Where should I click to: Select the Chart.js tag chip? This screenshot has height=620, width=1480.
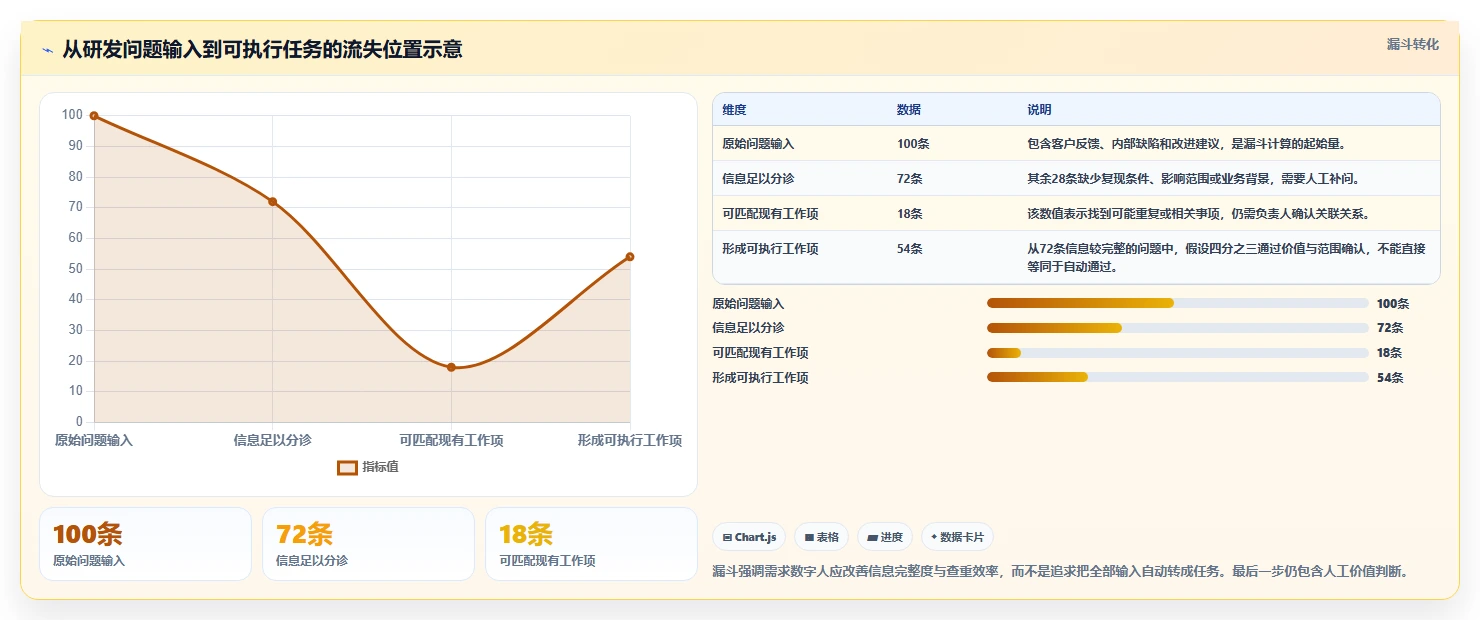coord(749,537)
